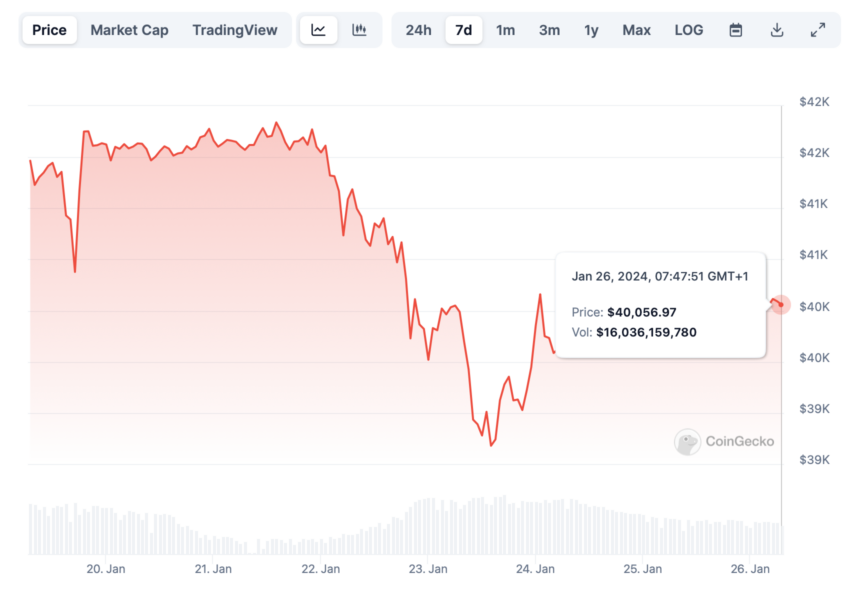This screenshot has width=850, height=591.
Task: Download the chart data
Action: click(x=777, y=30)
